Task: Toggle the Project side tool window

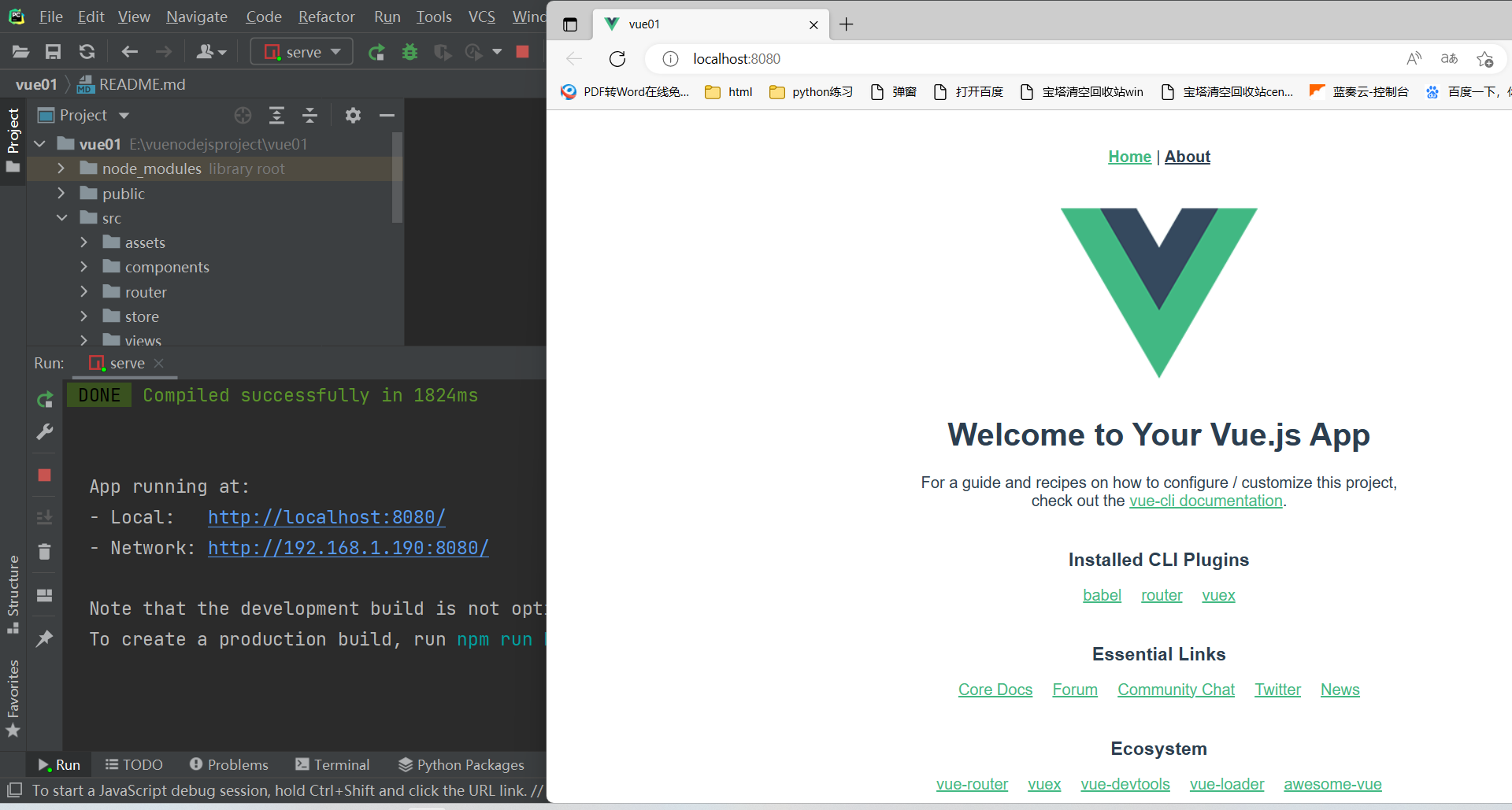Action: point(13,140)
